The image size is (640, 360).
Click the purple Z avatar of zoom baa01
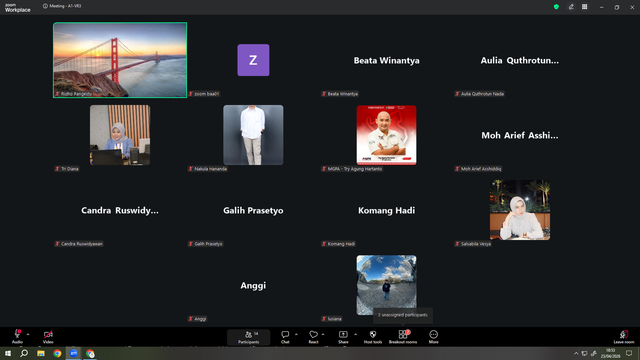(x=253, y=60)
